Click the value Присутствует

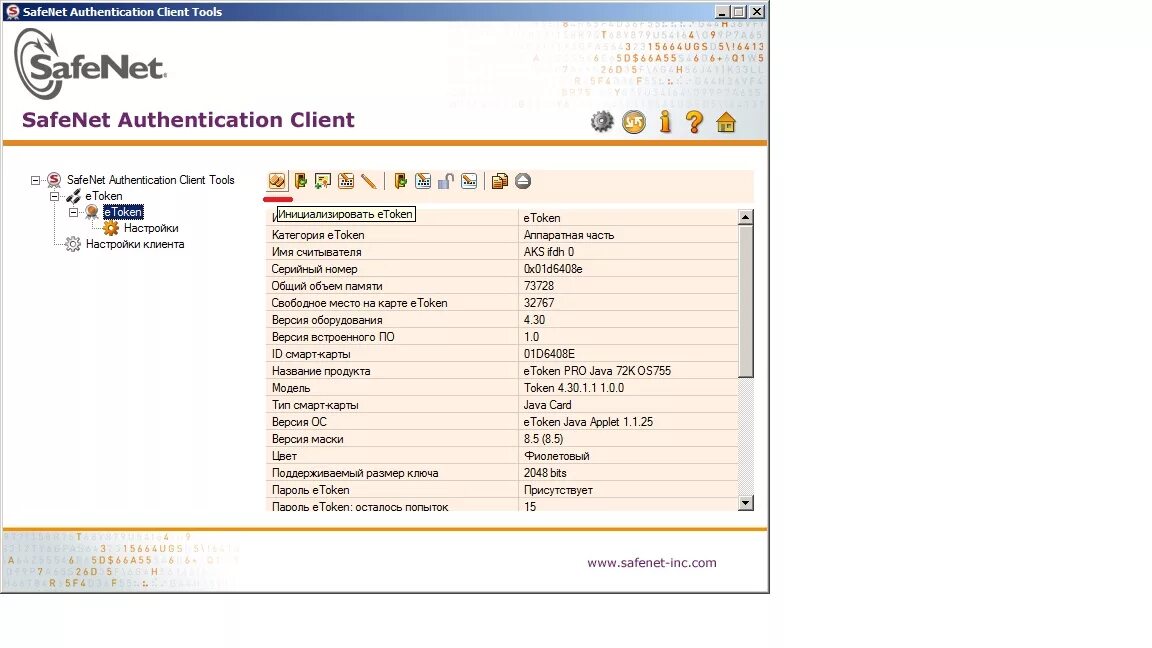(558, 490)
